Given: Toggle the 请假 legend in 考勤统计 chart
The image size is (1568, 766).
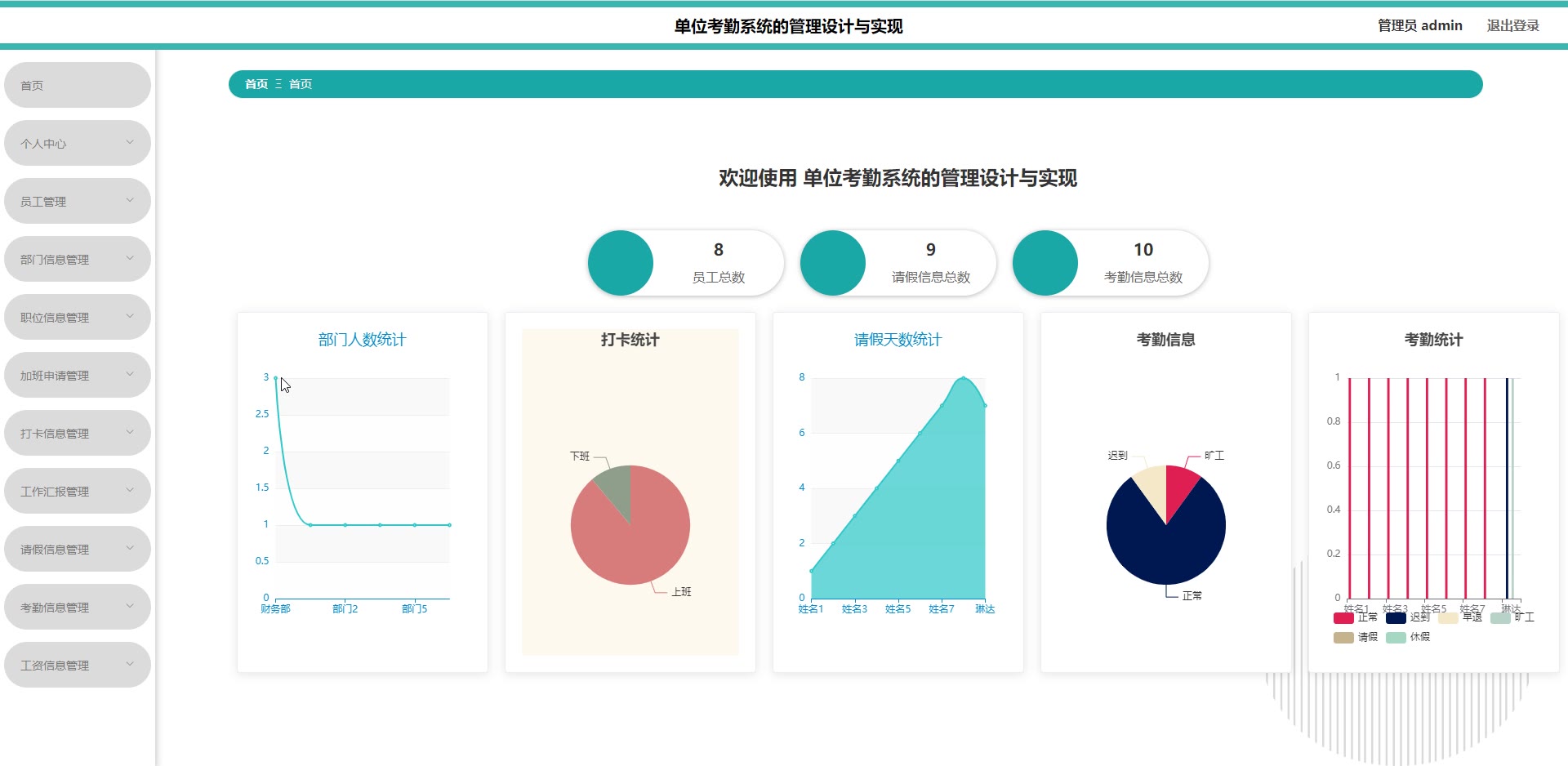Looking at the screenshot, I should tap(1355, 637).
